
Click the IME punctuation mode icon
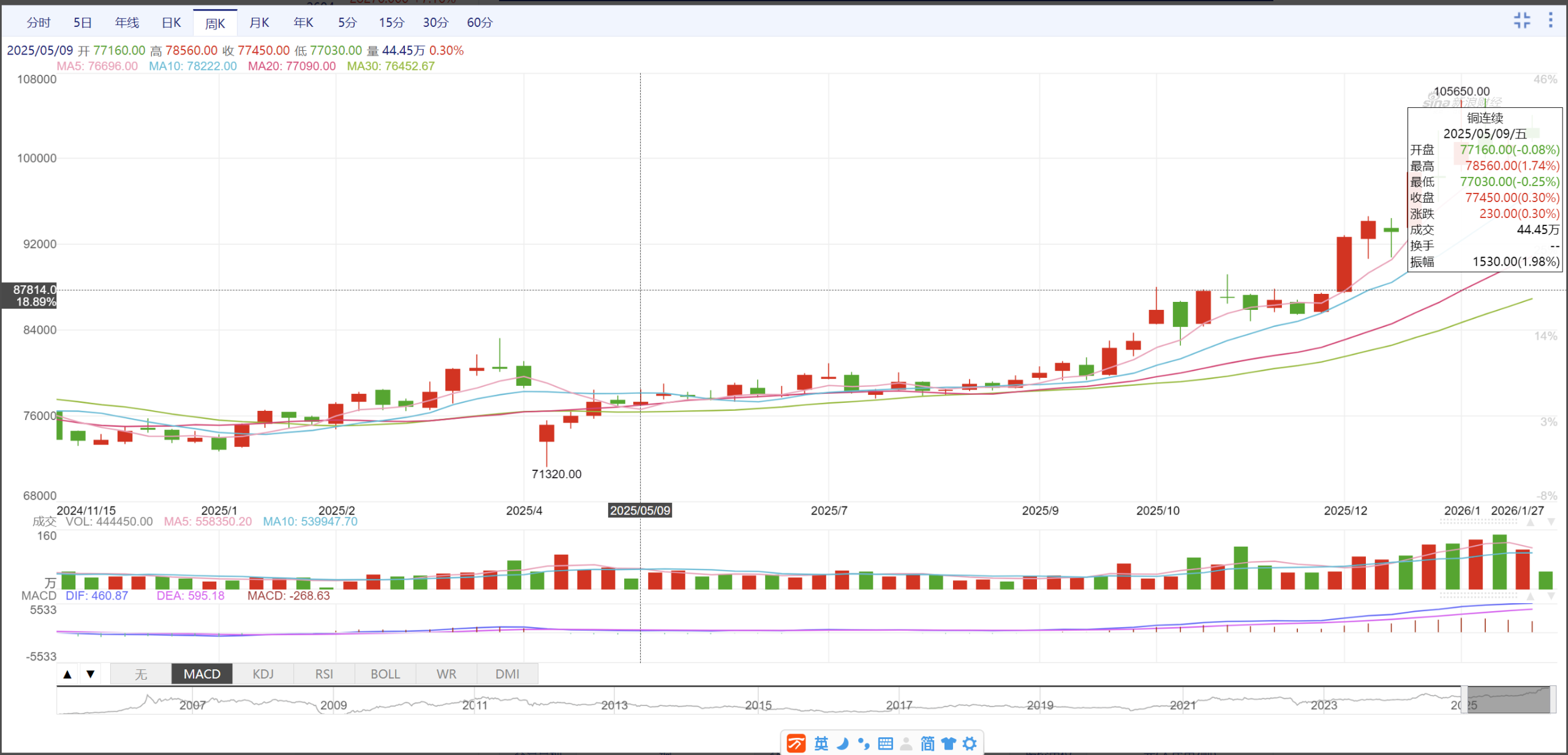[x=864, y=743]
